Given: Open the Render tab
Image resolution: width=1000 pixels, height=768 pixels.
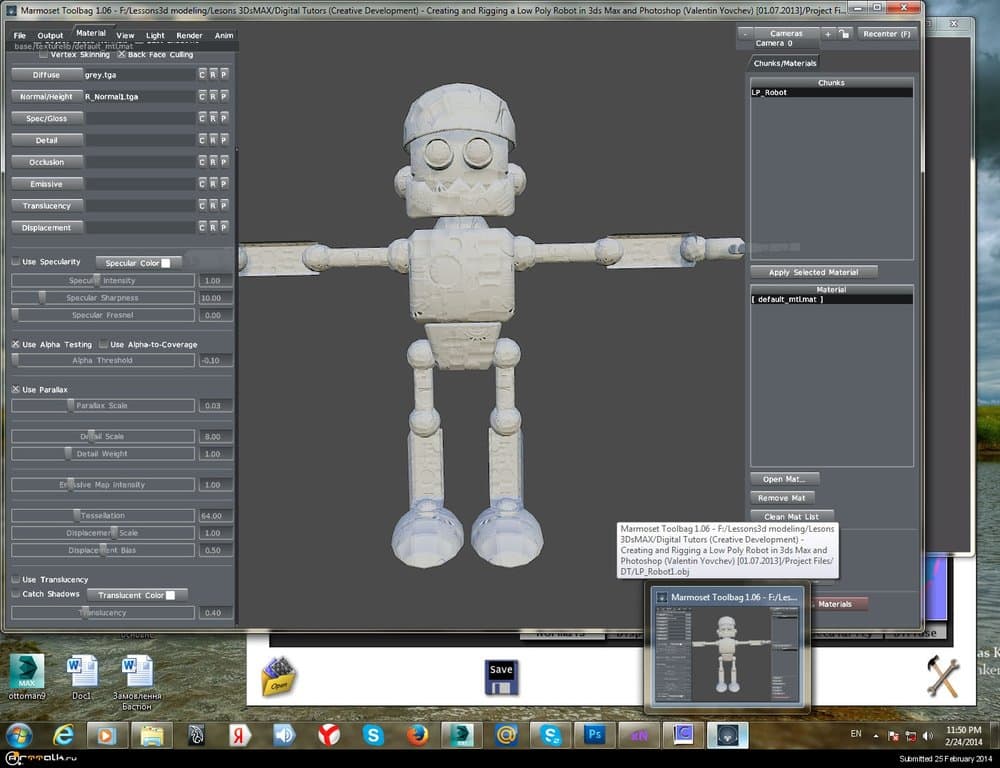Looking at the screenshot, I should tap(189, 35).
